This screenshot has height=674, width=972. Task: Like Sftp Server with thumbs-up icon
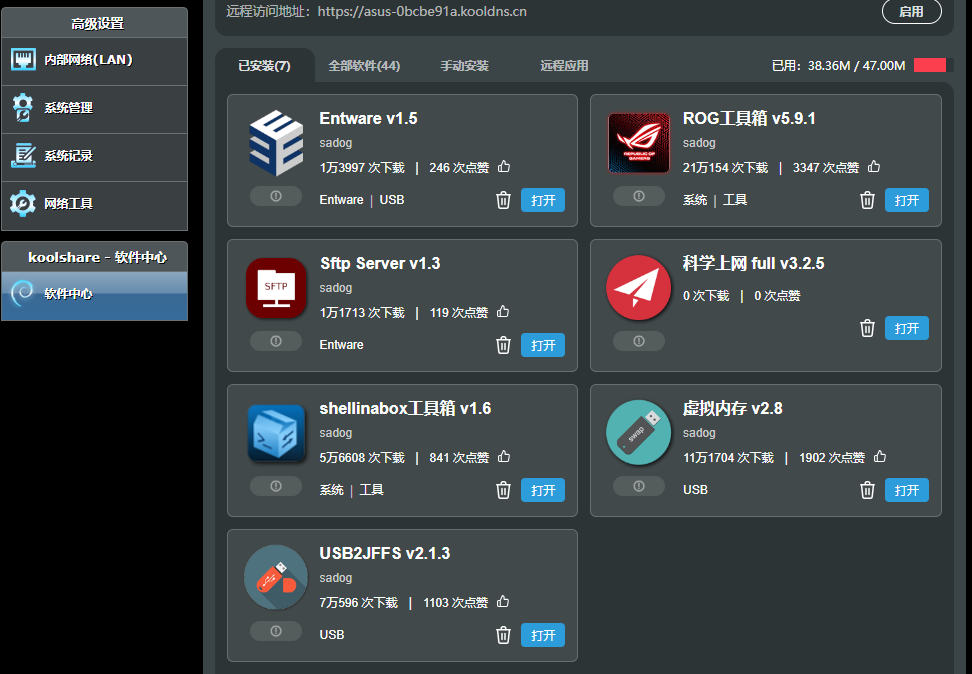503,311
